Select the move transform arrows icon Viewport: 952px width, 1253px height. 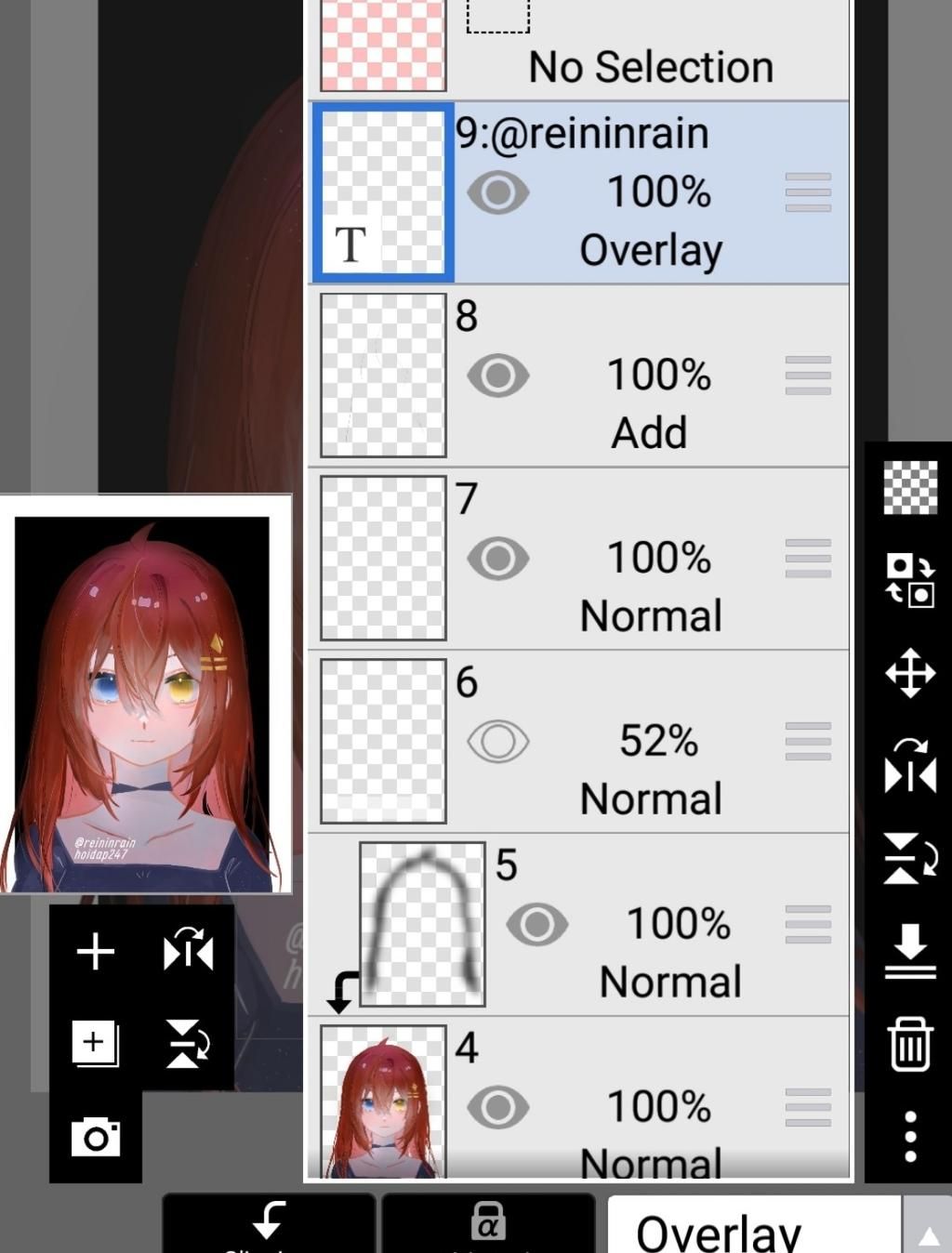click(910, 673)
